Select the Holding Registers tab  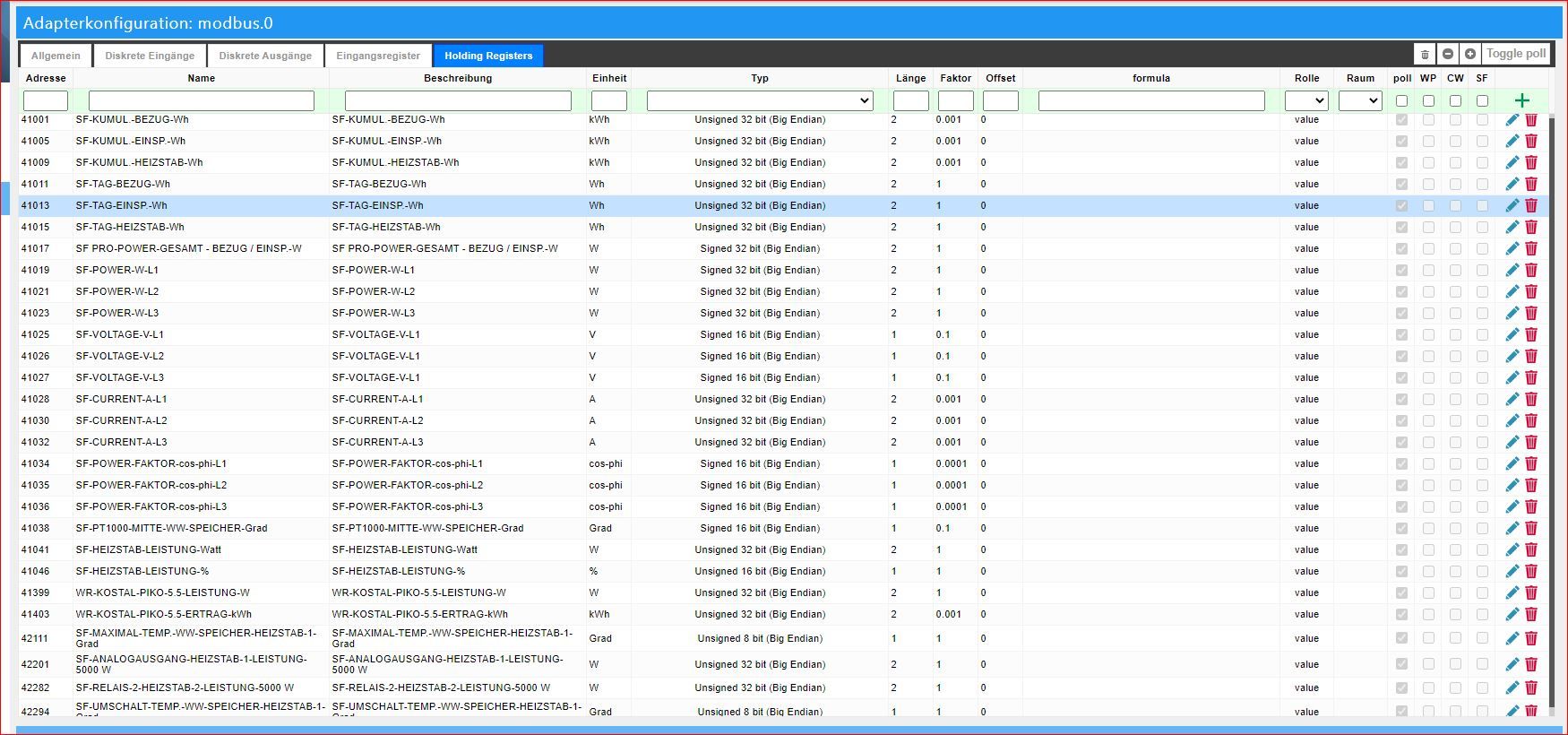point(488,56)
